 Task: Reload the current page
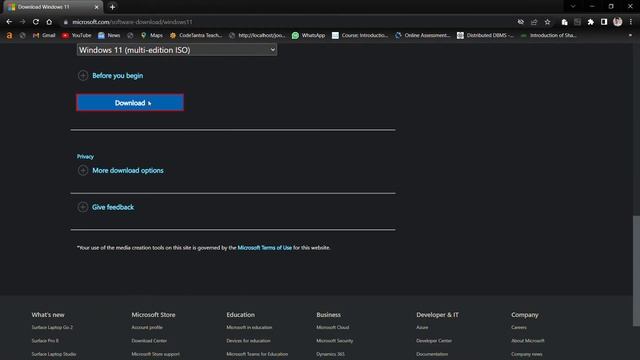pyautogui.click(x=36, y=22)
